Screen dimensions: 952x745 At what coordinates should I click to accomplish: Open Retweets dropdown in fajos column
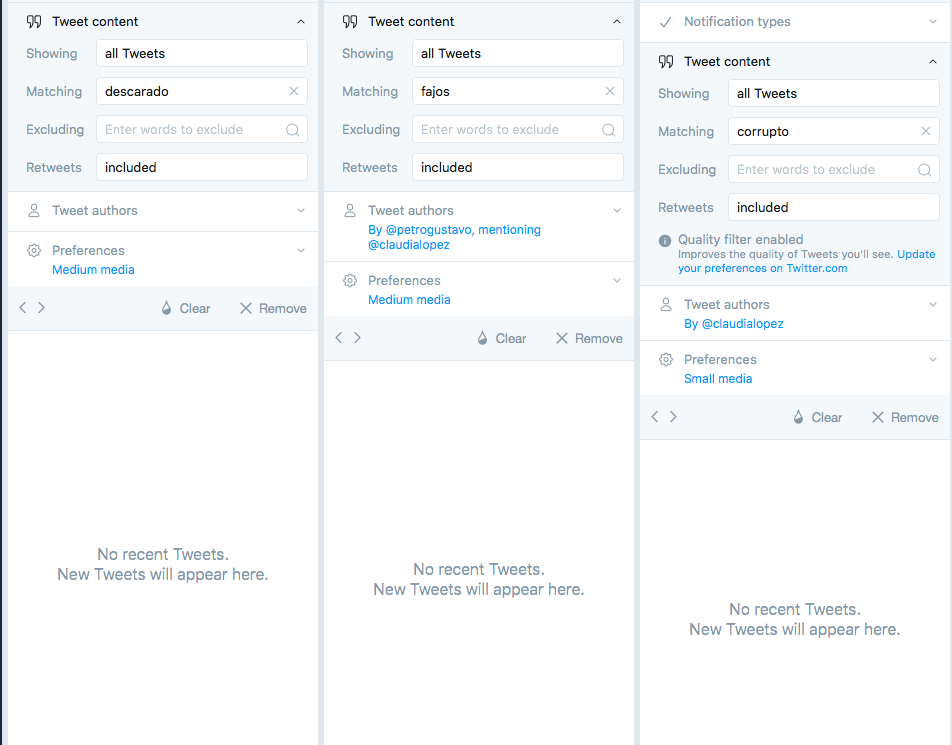[x=518, y=167]
